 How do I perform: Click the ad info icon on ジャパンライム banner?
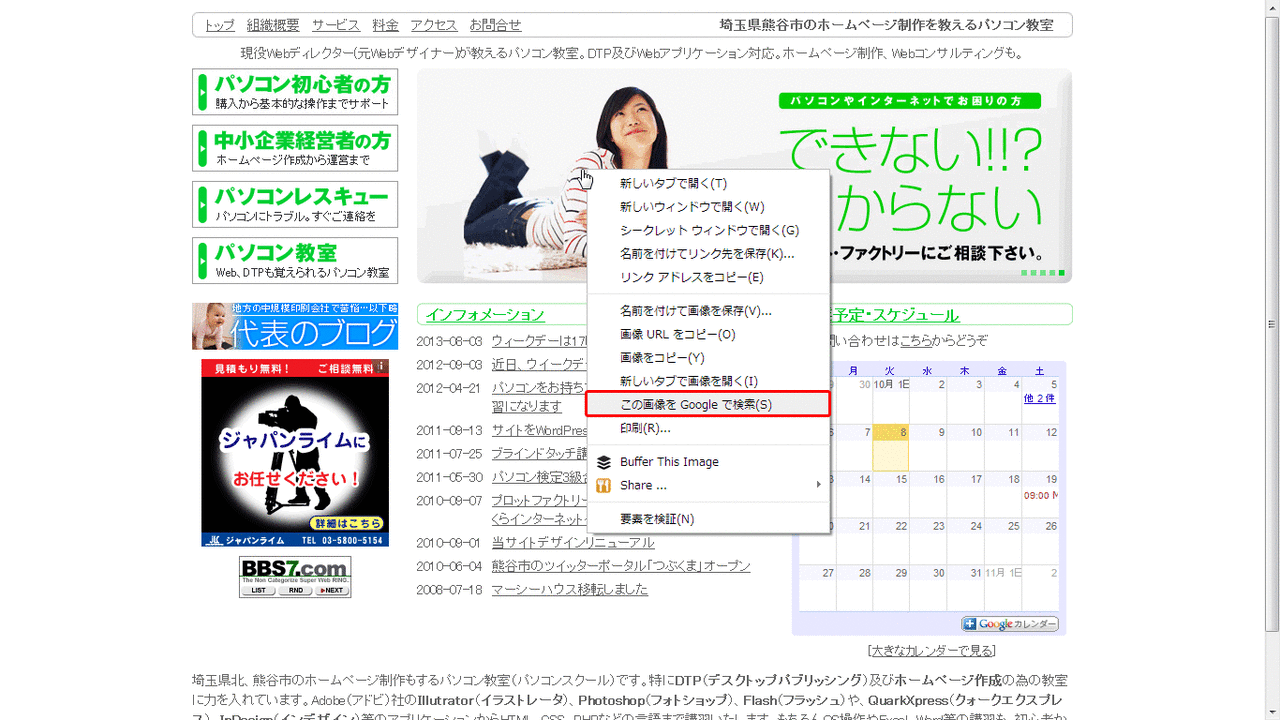(381, 367)
